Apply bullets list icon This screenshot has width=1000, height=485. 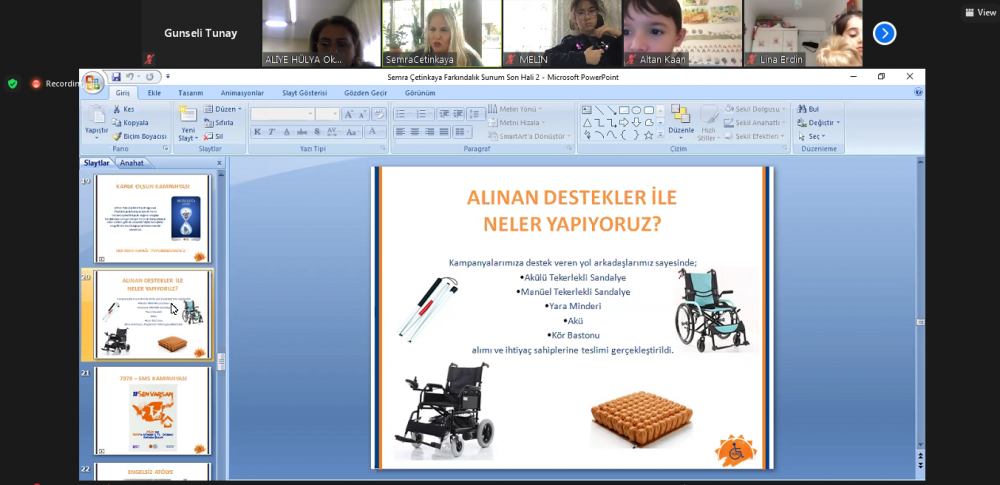click(402, 114)
